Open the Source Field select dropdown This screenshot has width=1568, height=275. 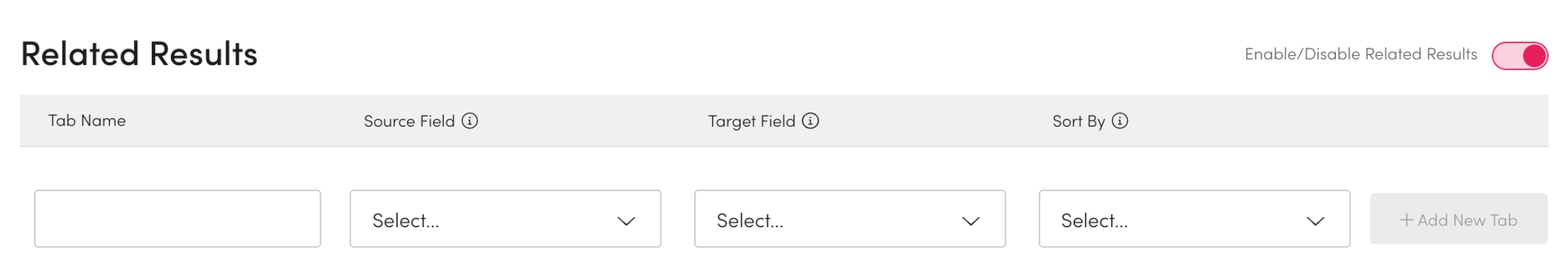coord(505,219)
